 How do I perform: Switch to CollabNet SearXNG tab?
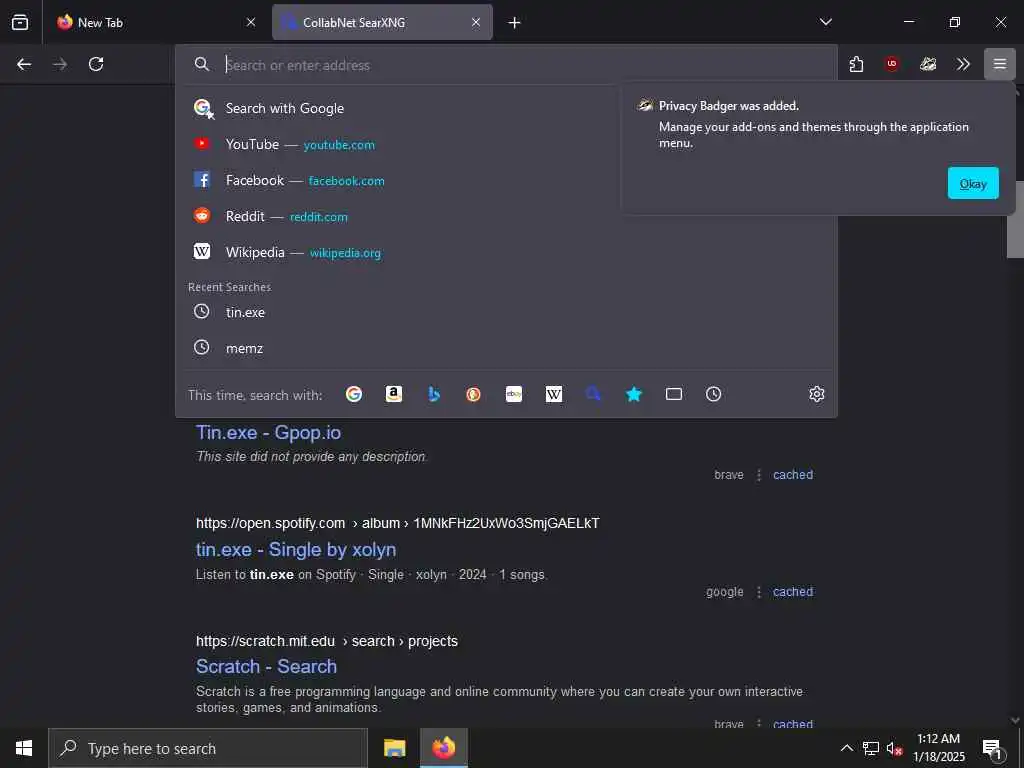(383, 22)
